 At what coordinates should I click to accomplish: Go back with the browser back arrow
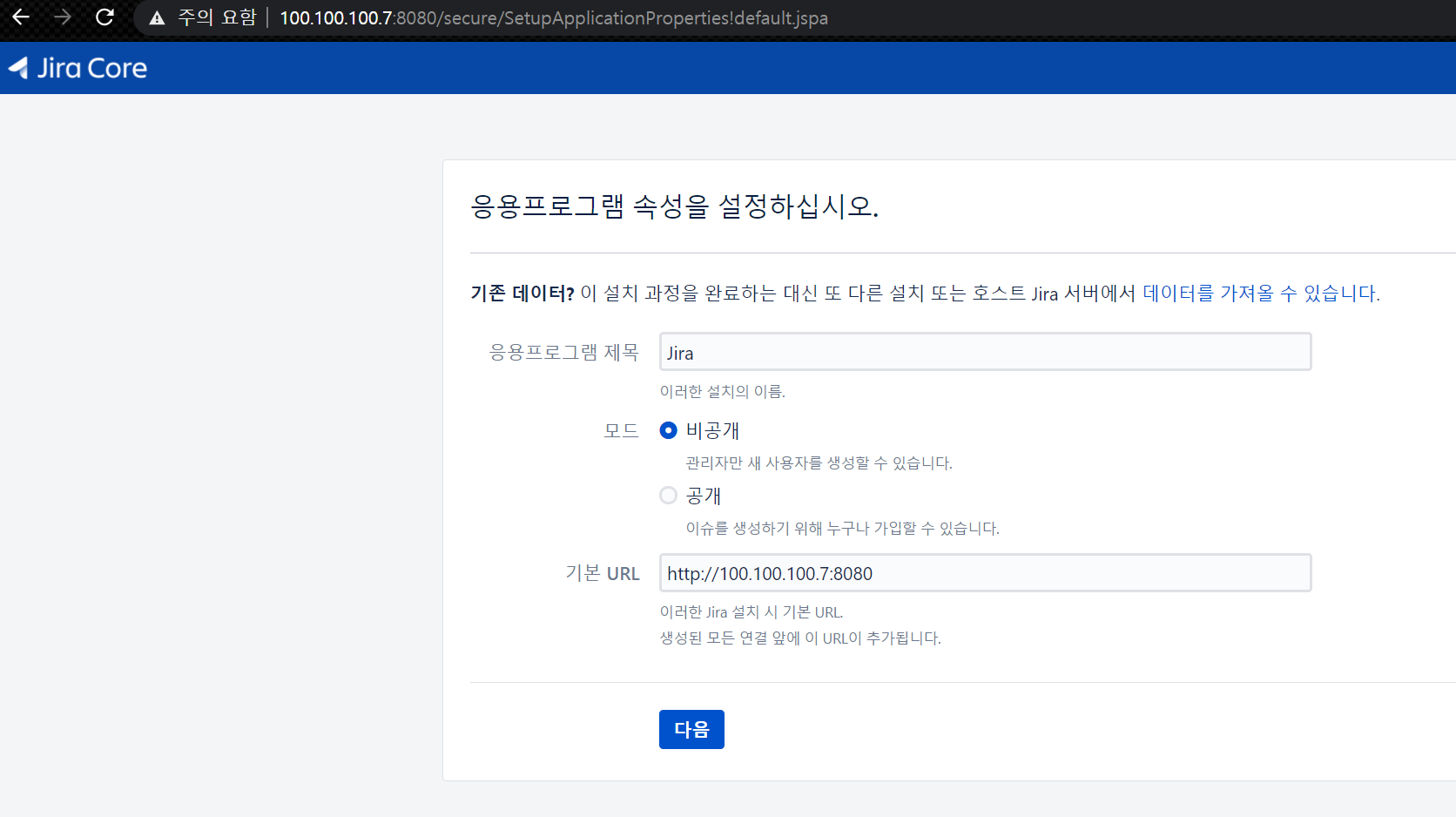click(21, 17)
